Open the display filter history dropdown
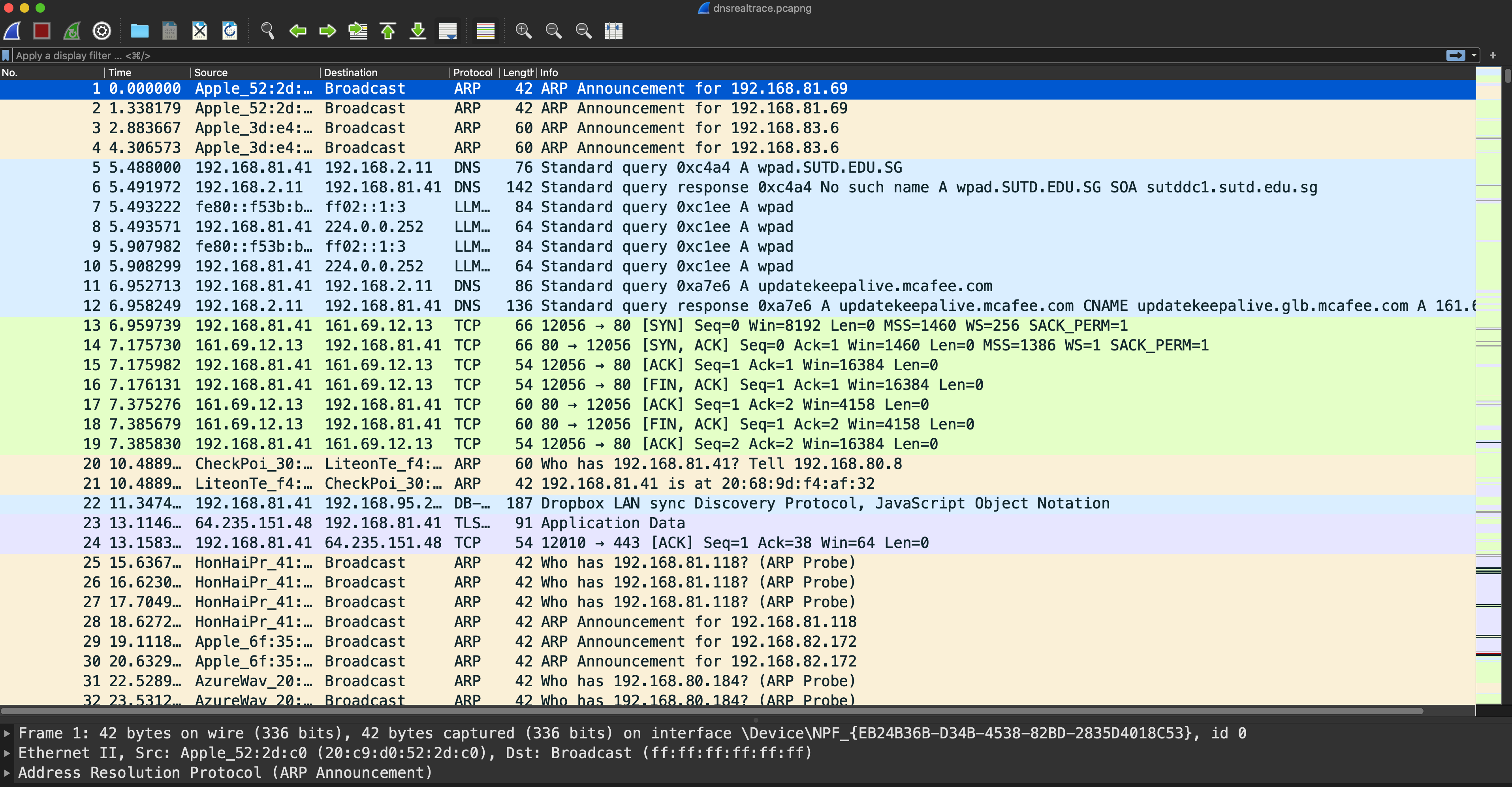 1474,55
